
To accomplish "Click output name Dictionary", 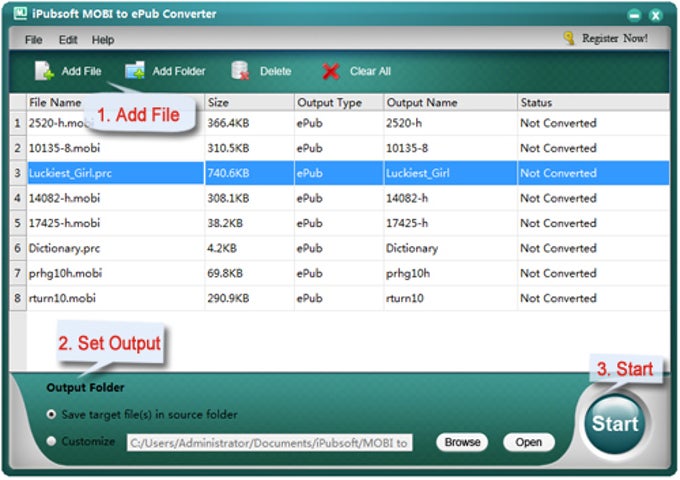I will tap(412, 248).
